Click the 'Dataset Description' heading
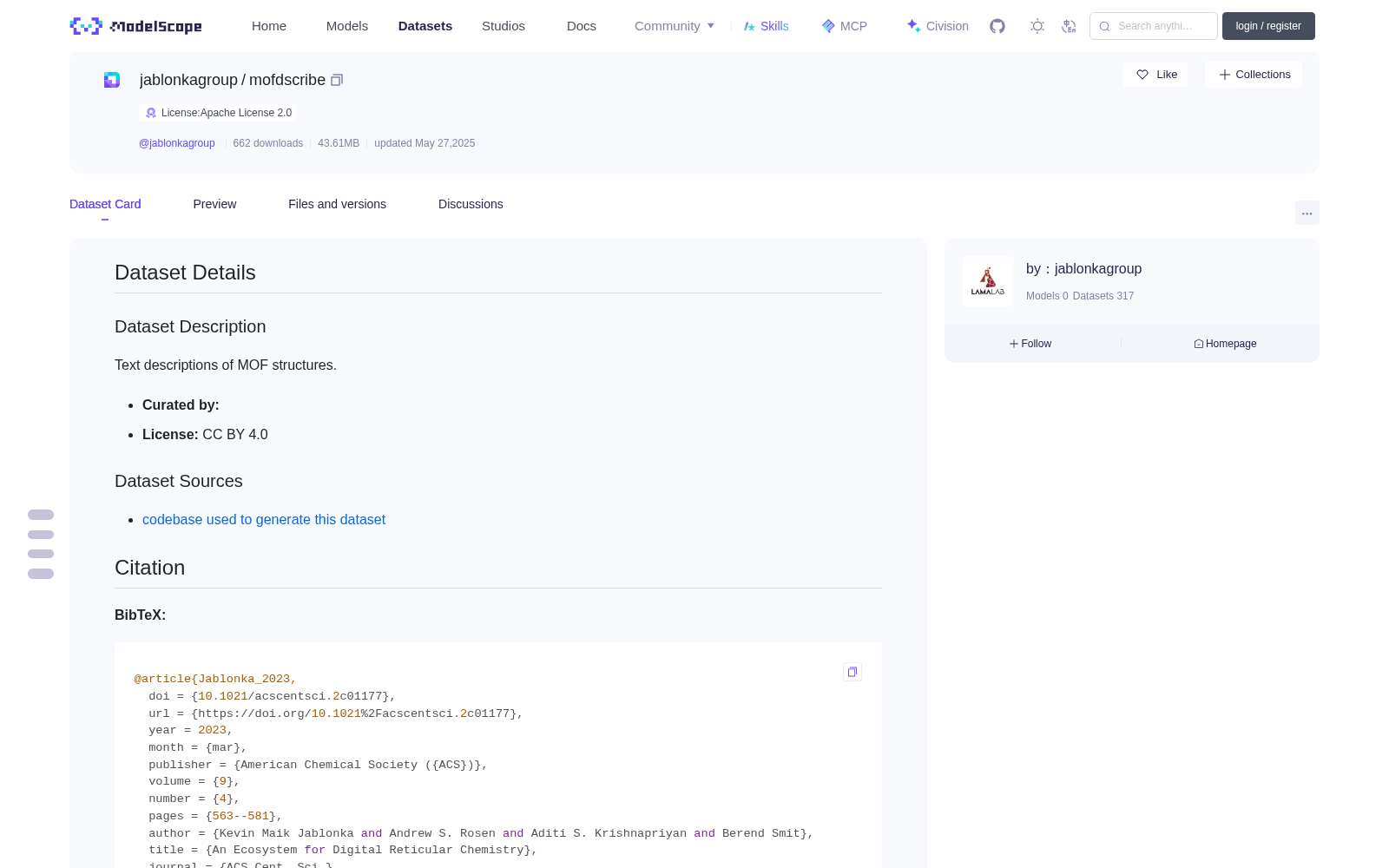Image resolution: width=1389 pixels, height=868 pixels. click(190, 326)
